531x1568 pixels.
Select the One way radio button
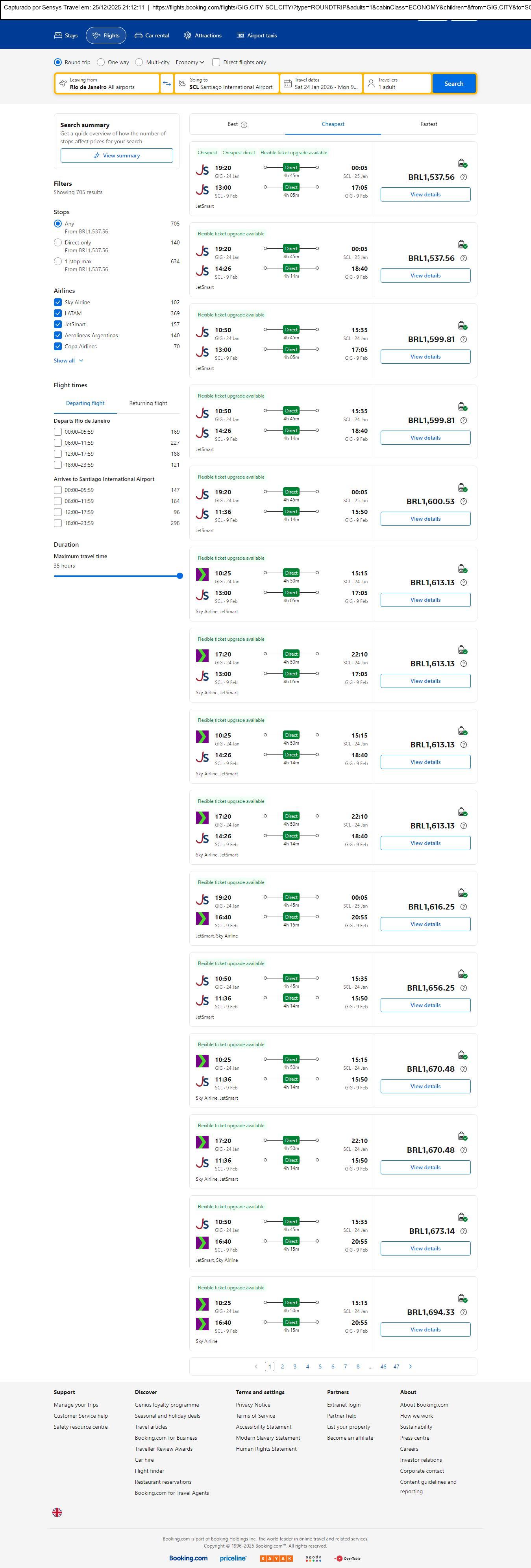pyautogui.click(x=101, y=62)
